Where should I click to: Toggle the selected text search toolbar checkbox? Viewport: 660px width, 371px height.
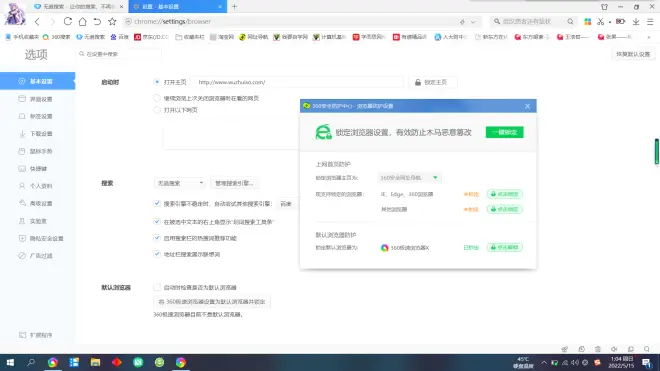[x=157, y=222]
